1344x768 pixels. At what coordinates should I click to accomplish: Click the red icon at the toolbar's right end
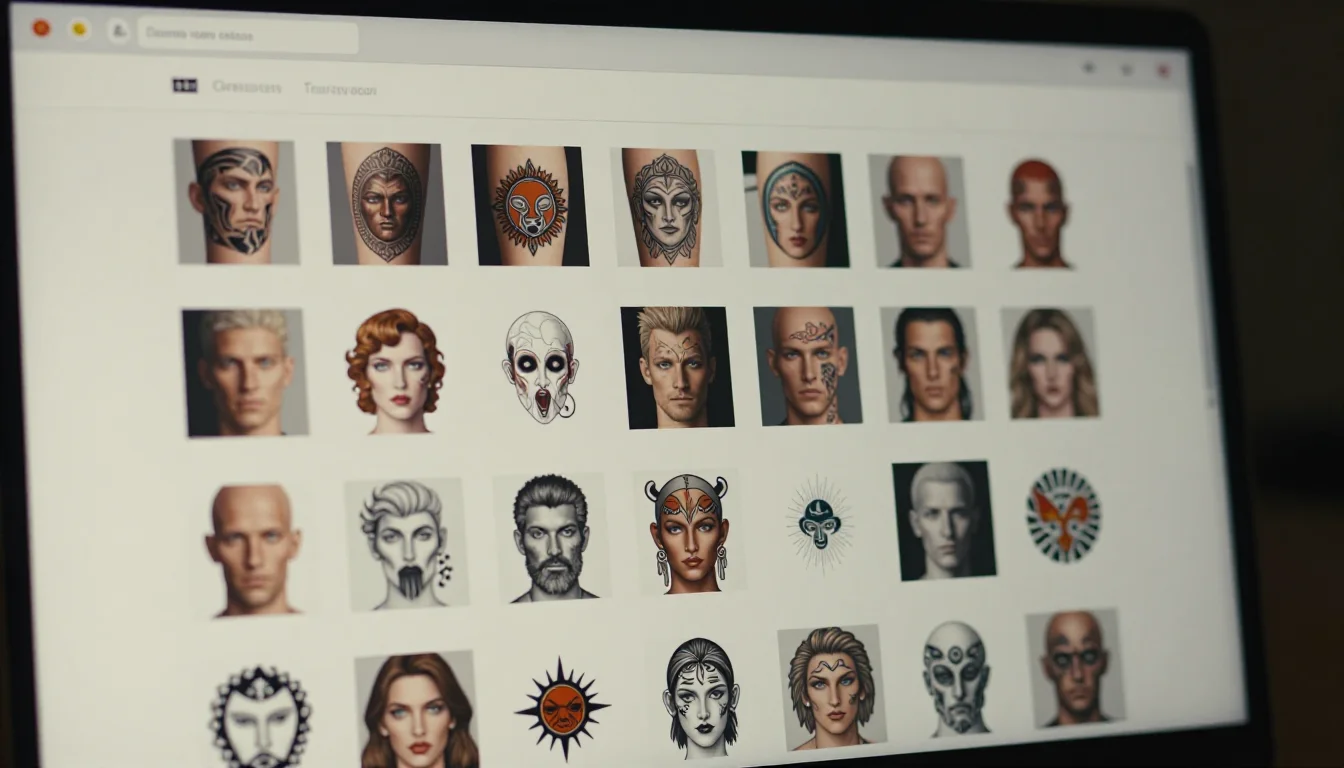point(1163,70)
